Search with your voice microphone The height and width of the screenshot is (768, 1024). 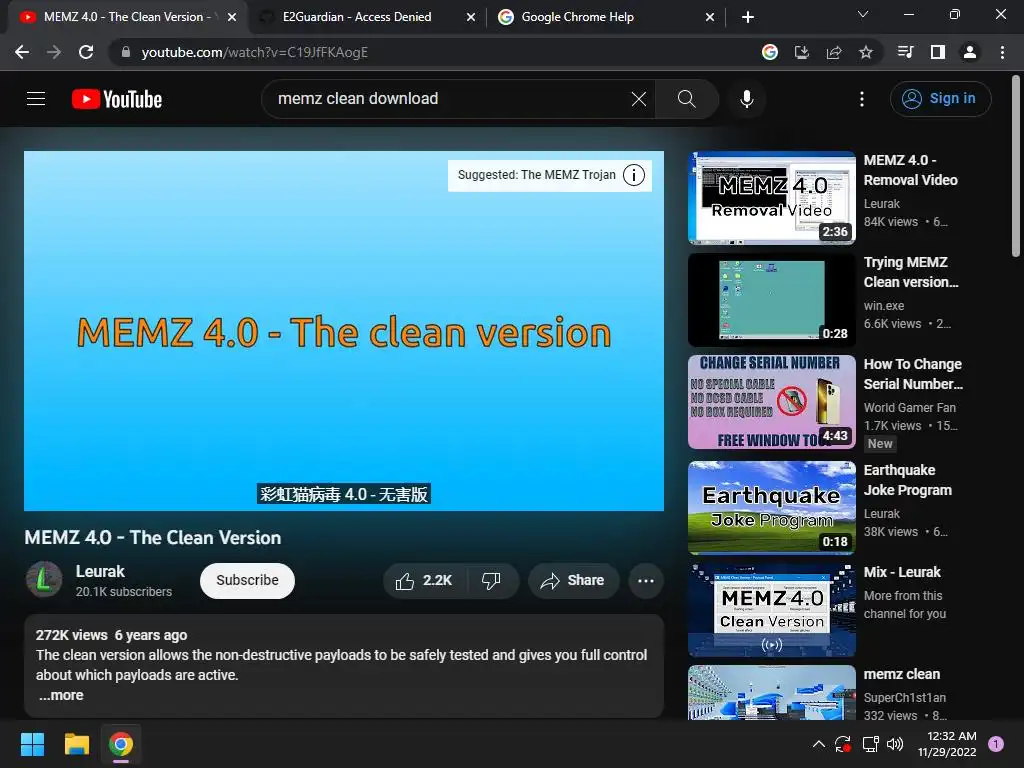tap(747, 99)
